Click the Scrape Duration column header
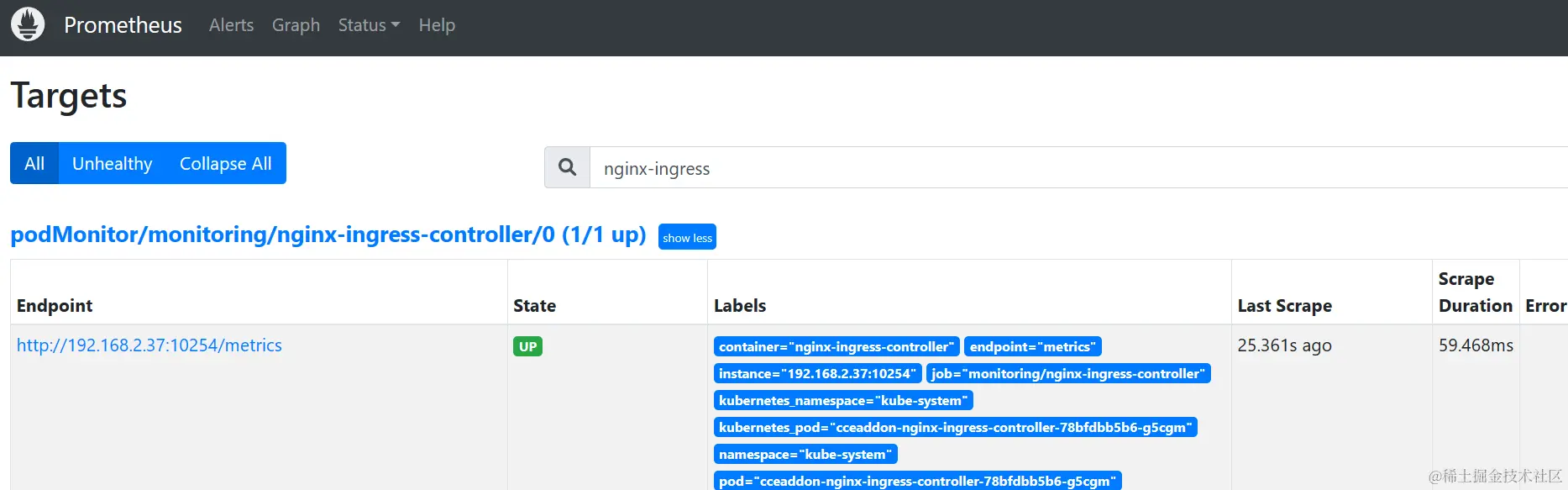1568x490 pixels. coord(1476,292)
